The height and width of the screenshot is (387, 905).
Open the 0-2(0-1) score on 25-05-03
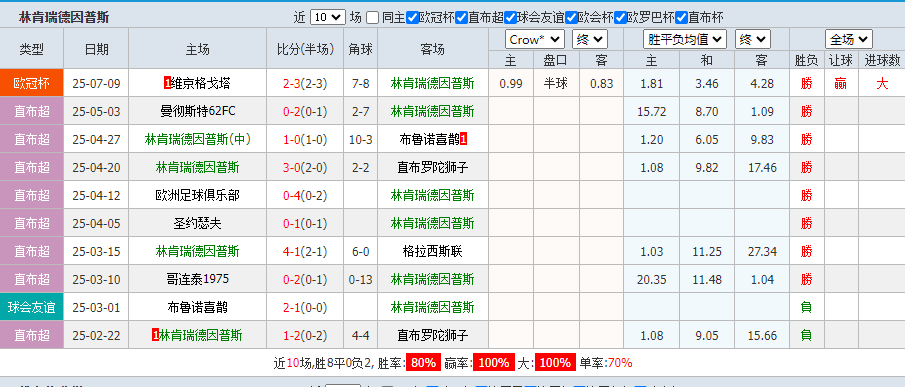(305, 111)
